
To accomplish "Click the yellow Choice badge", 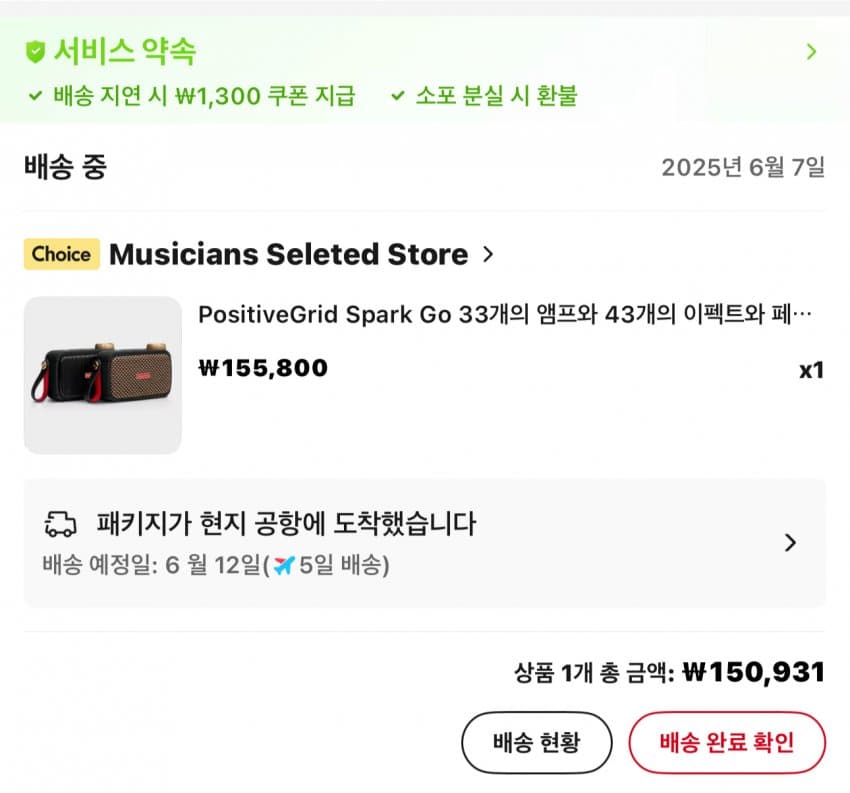I will point(62,254).
